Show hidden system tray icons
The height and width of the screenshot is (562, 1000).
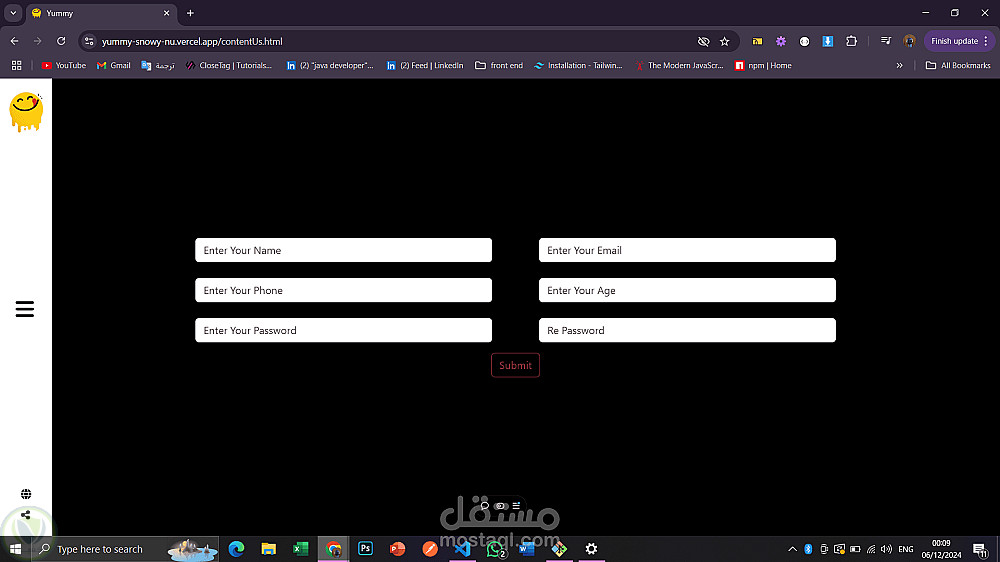792,549
